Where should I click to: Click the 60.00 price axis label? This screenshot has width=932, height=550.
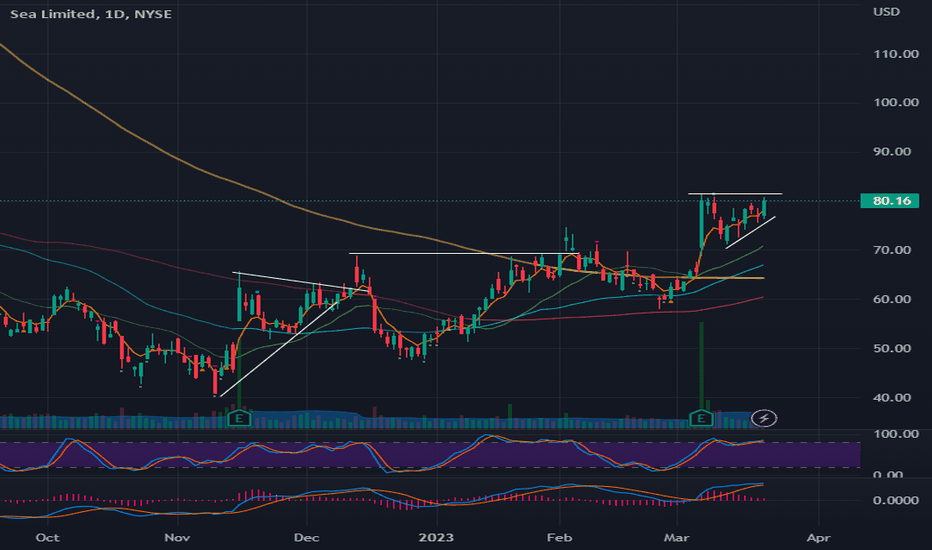tap(892, 300)
